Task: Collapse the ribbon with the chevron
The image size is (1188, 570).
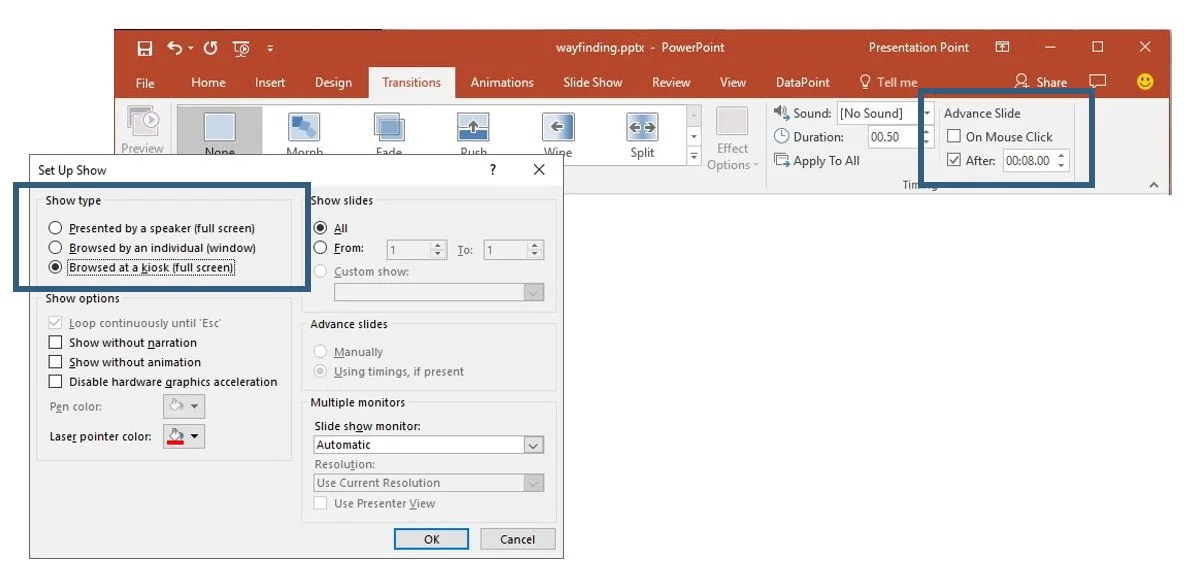Action: [1154, 185]
